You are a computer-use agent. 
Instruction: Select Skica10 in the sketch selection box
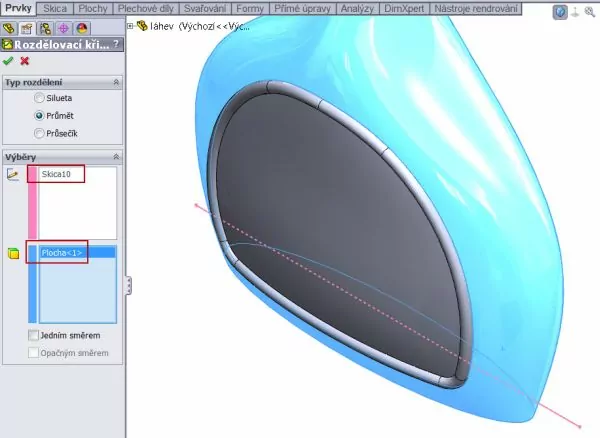tap(58, 175)
